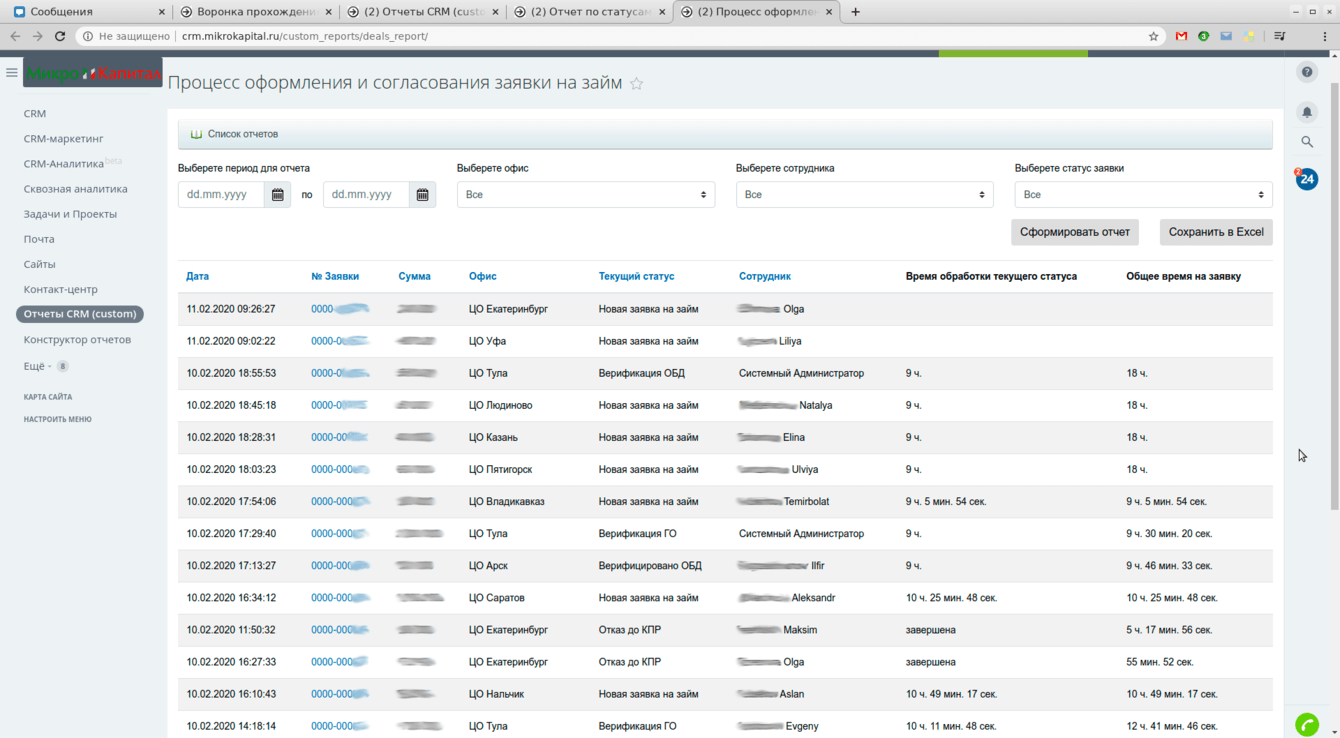This screenshot has width=1340, height=738.
Task: Reload the page in the browser
Action: coord(60,36)
